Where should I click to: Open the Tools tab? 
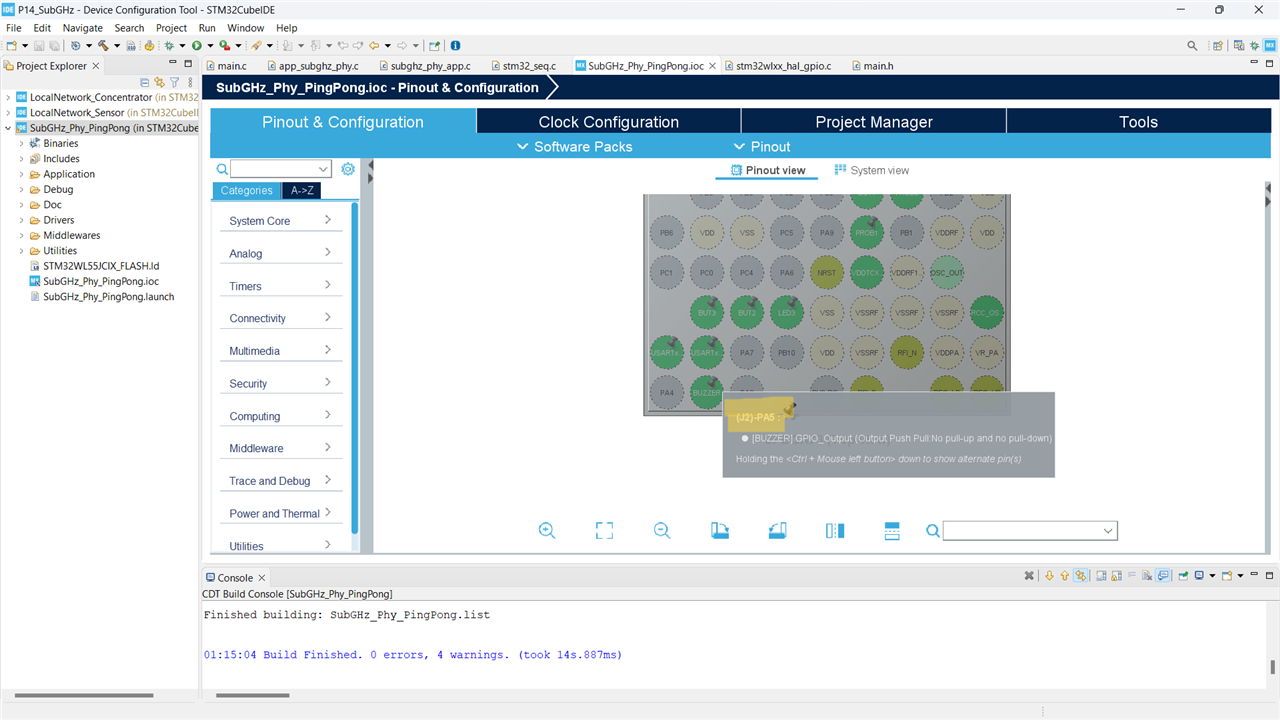1138,122
